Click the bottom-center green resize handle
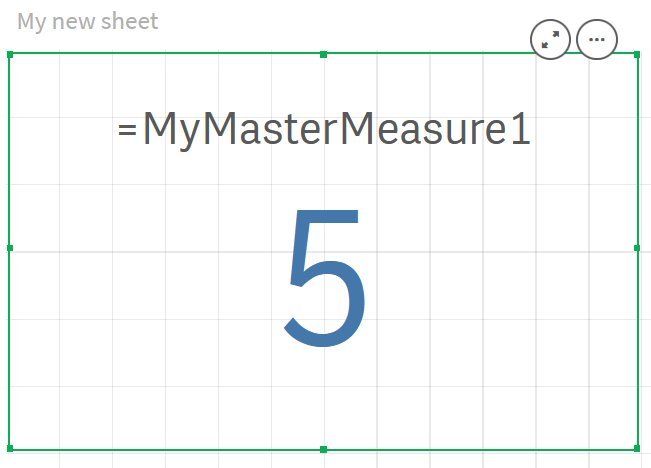 click(x=323, y=449)
